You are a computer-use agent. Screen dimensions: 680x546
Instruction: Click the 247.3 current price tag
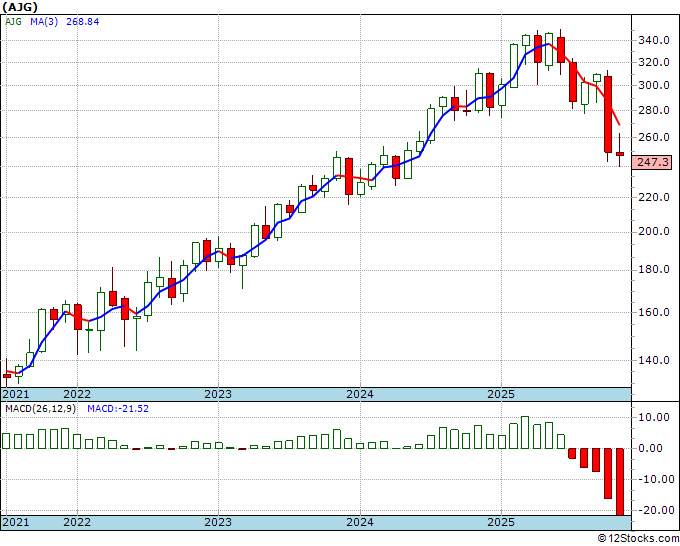coord(653,163)
